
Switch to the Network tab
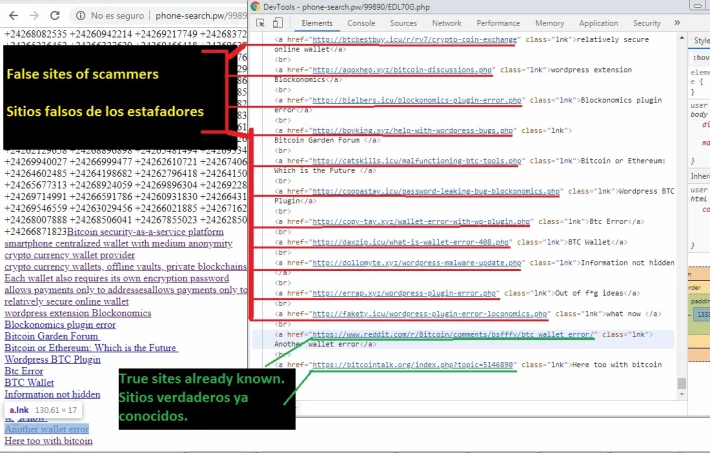[446, 23]
